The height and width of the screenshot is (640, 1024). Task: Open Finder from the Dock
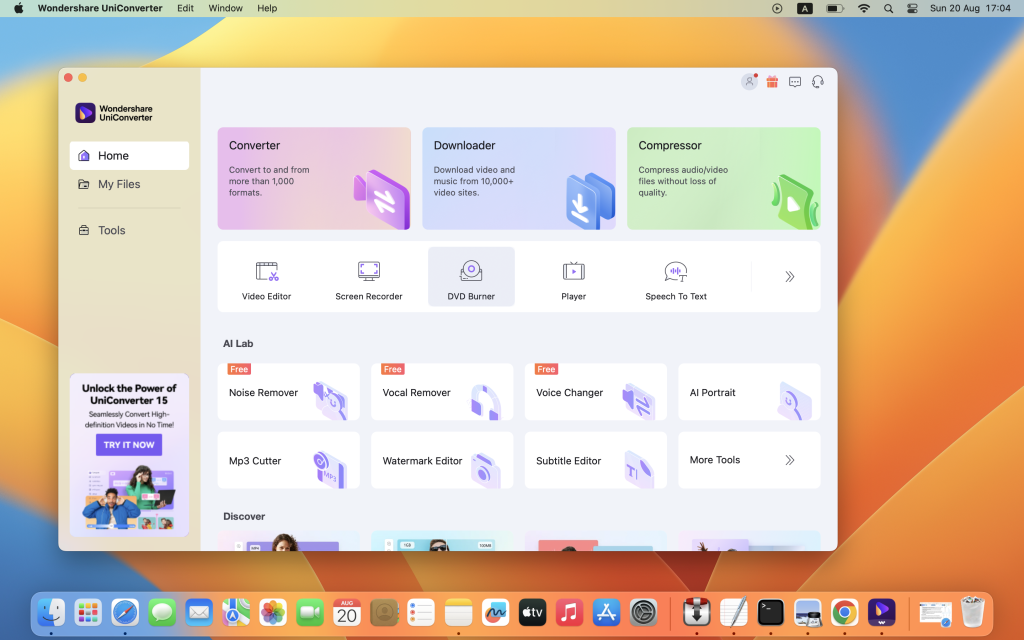click(51, 613)
